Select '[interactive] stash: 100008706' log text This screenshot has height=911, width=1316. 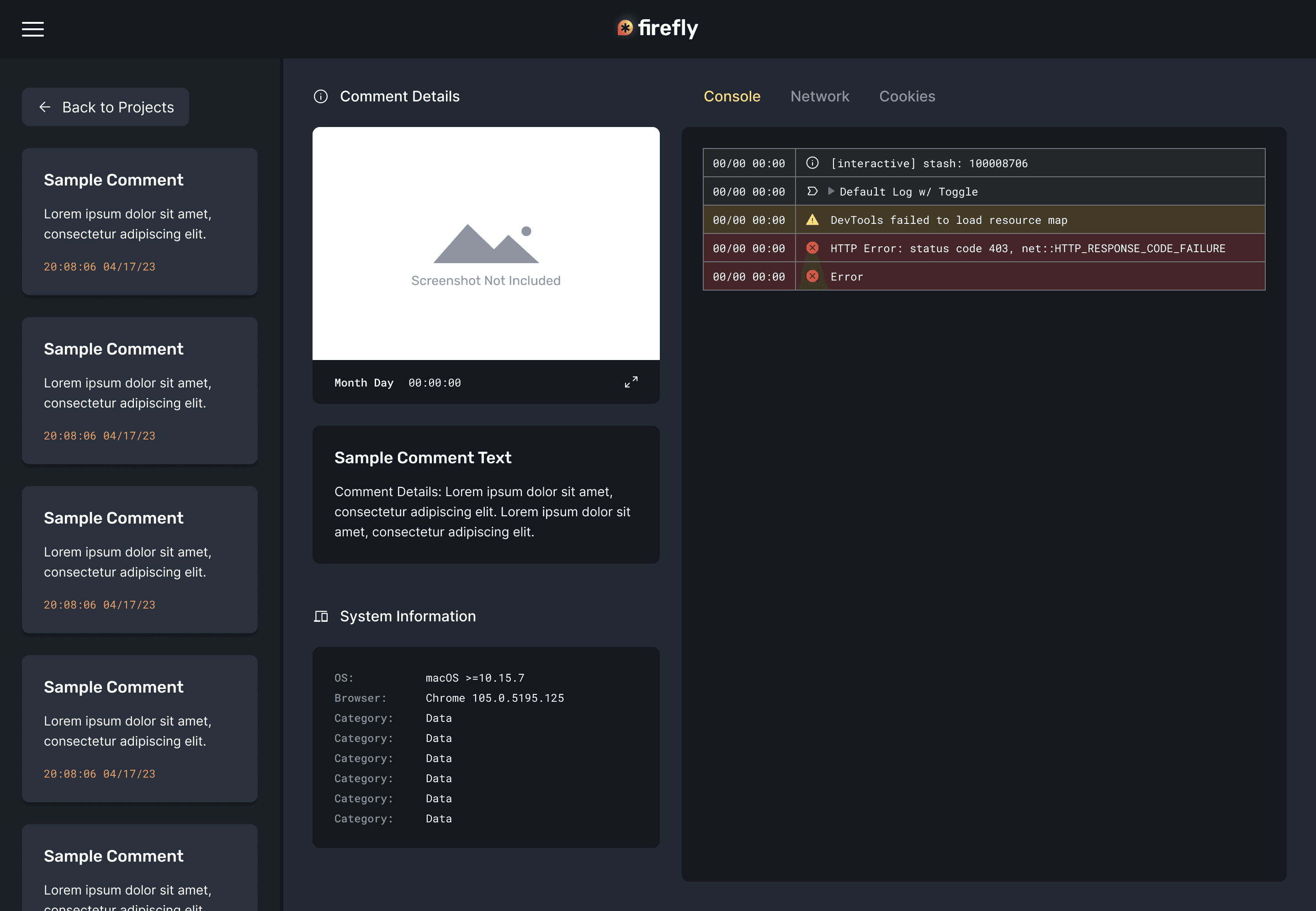pyautogui.click(x=929, y=163)
